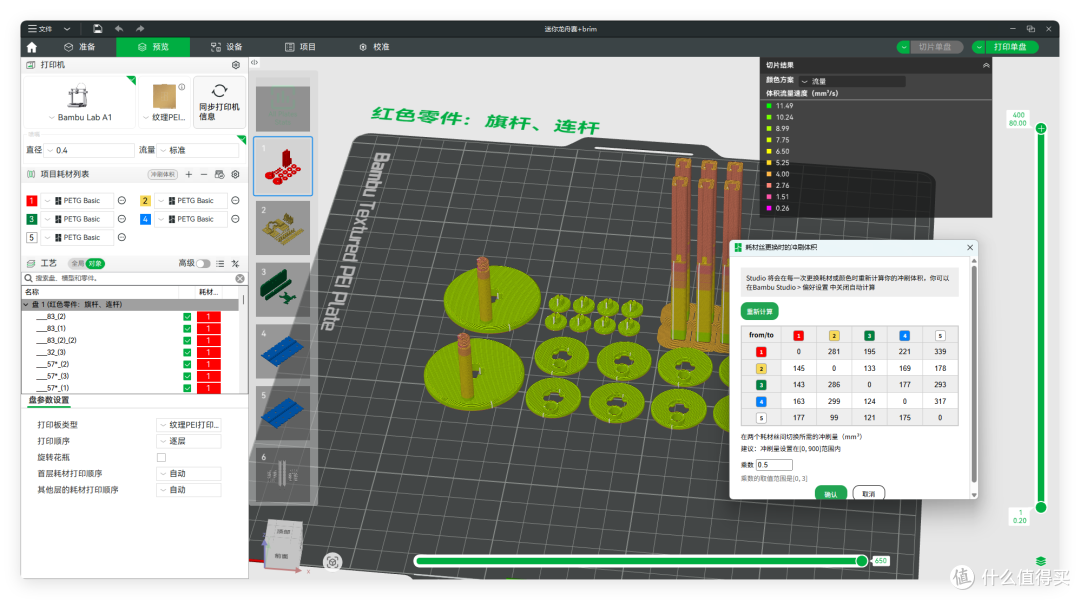Switch to the 项目 tab
Viewport: 1080px width, 600px height.
tap(300, 47)
